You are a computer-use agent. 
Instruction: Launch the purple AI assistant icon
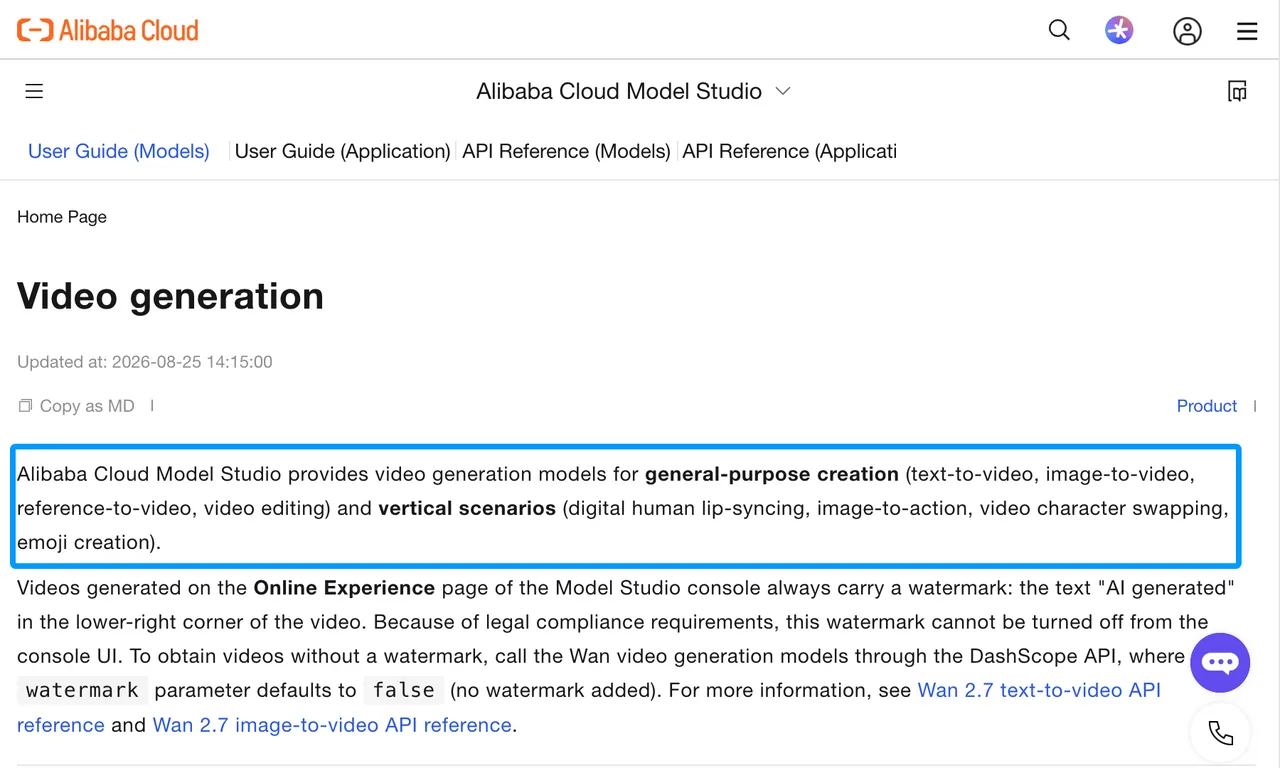coord(1119,30)
